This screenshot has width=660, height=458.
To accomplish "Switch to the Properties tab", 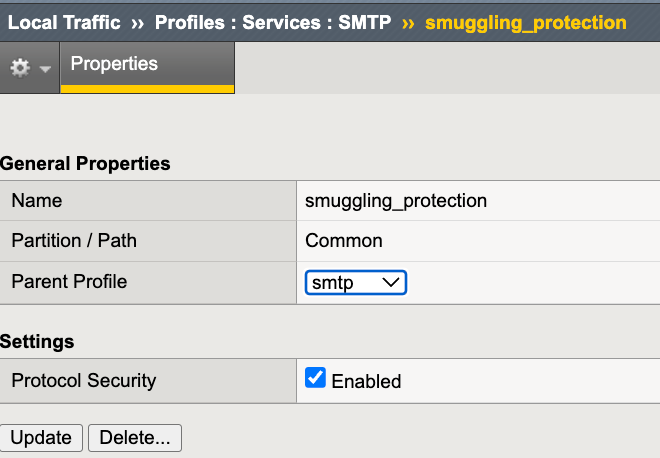I will pyautogui.click(x=114, y=64).
